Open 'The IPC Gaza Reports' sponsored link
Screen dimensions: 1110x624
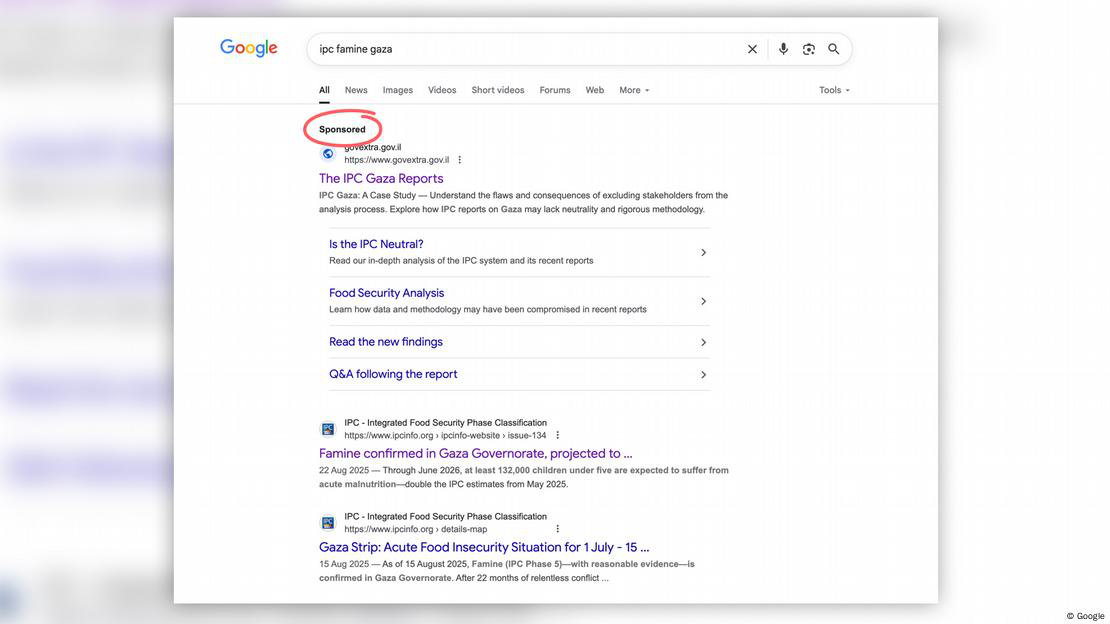[x=381, y=179]
